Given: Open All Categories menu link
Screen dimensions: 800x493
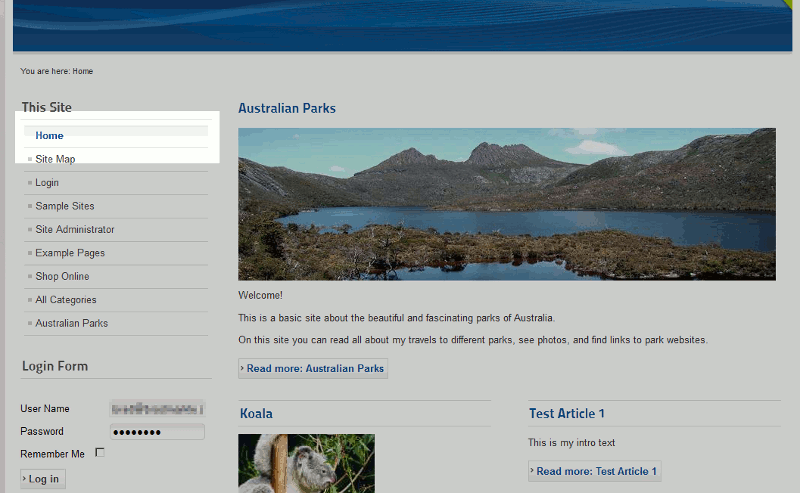Looking at the screenshot, I should point(66,300).
